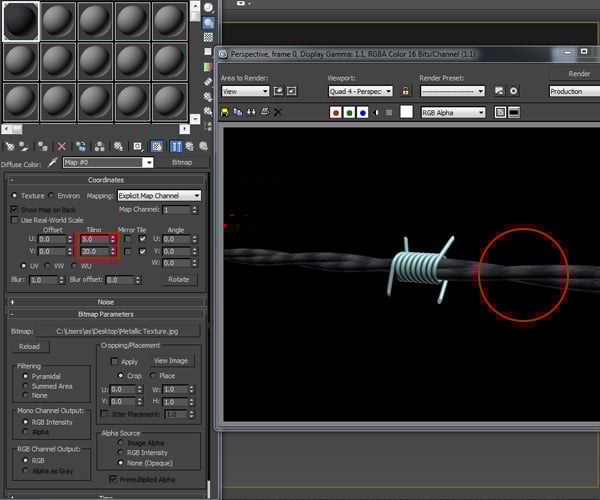The image size is (600, 500).
Task: Click the U Tiling input field
Action: pos(94,240)
